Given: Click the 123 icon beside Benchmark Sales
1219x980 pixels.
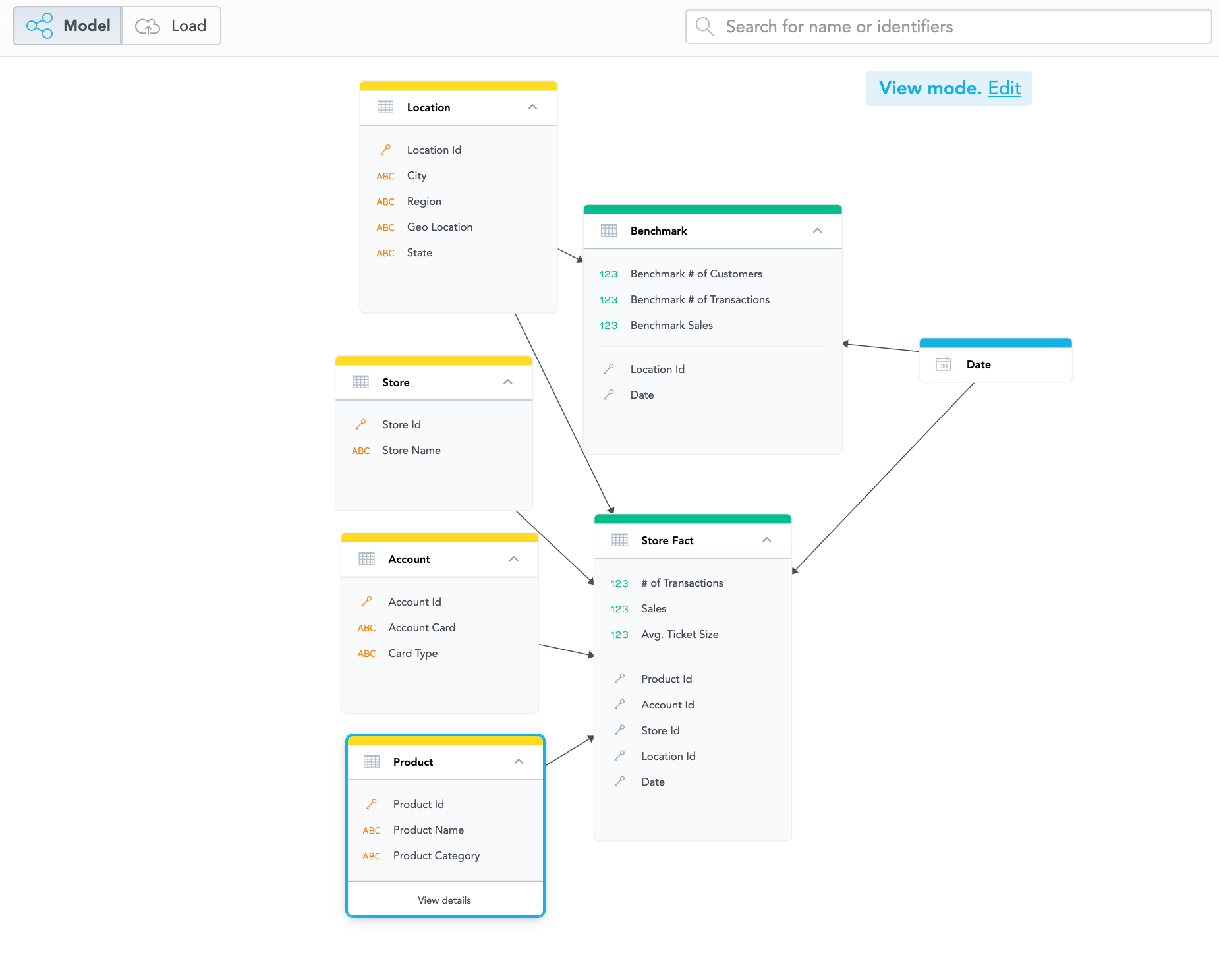Looking at the screenshot, I should [608, 325].
